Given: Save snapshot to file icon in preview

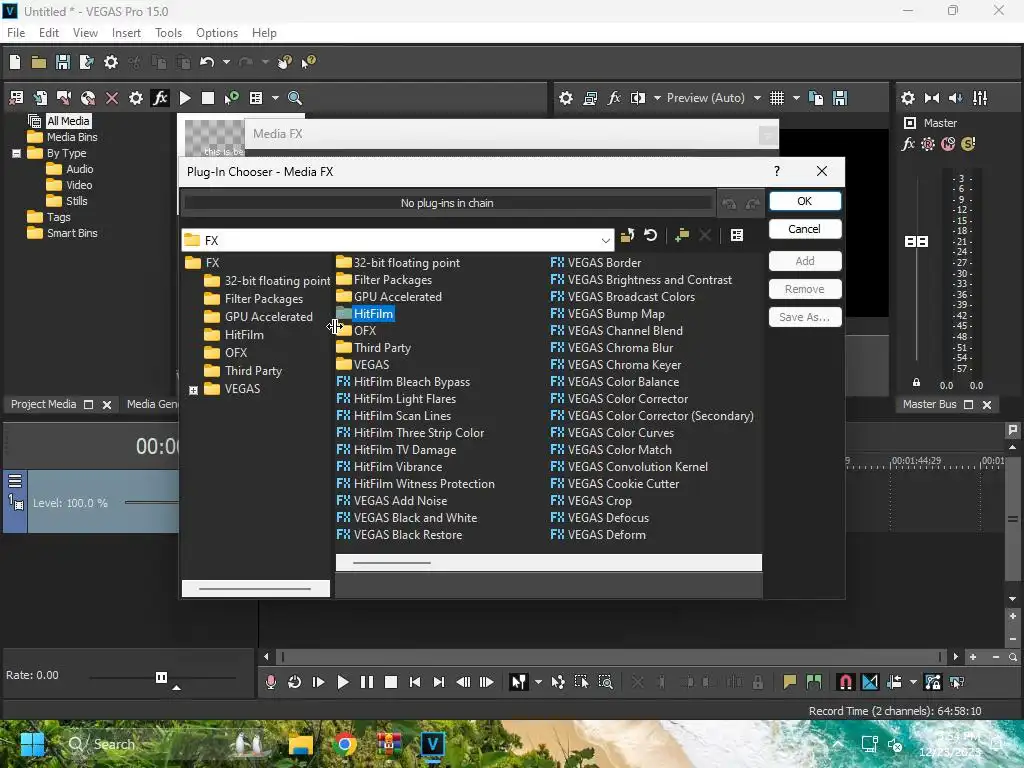Looking at the screenshot, I should pos(840,98).
